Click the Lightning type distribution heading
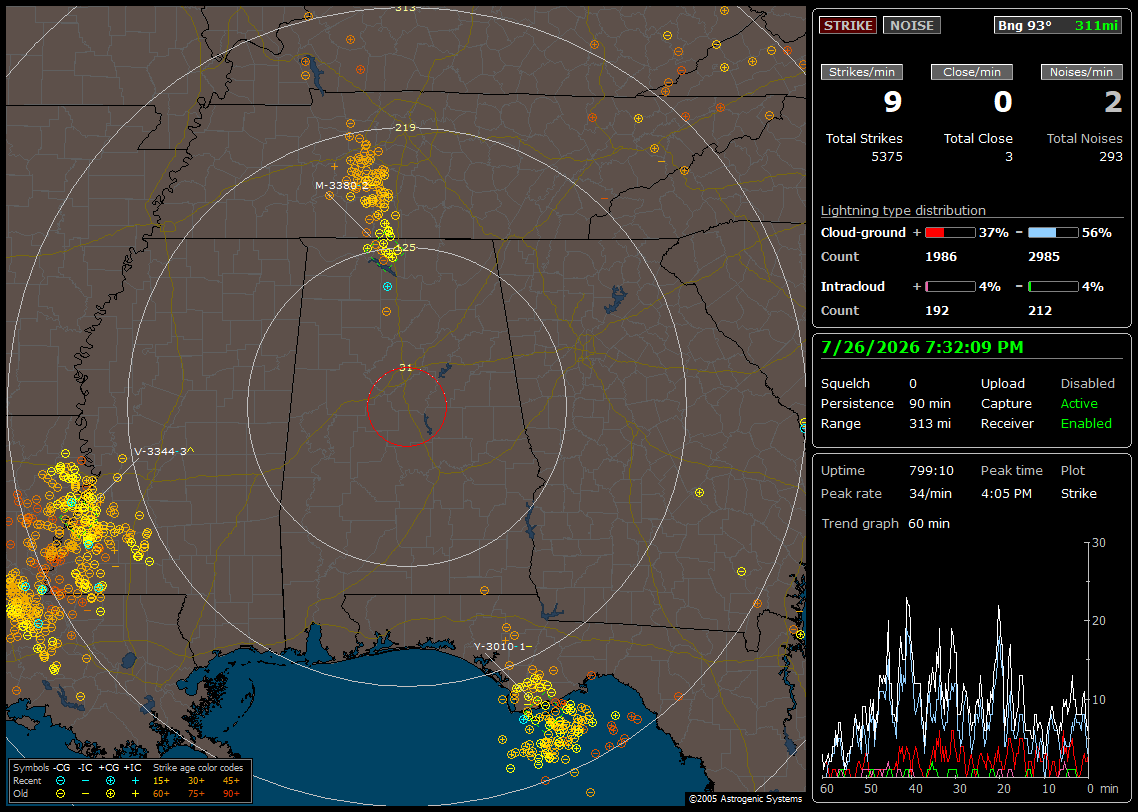This screenshot has height=812, width=1138. 903,211
